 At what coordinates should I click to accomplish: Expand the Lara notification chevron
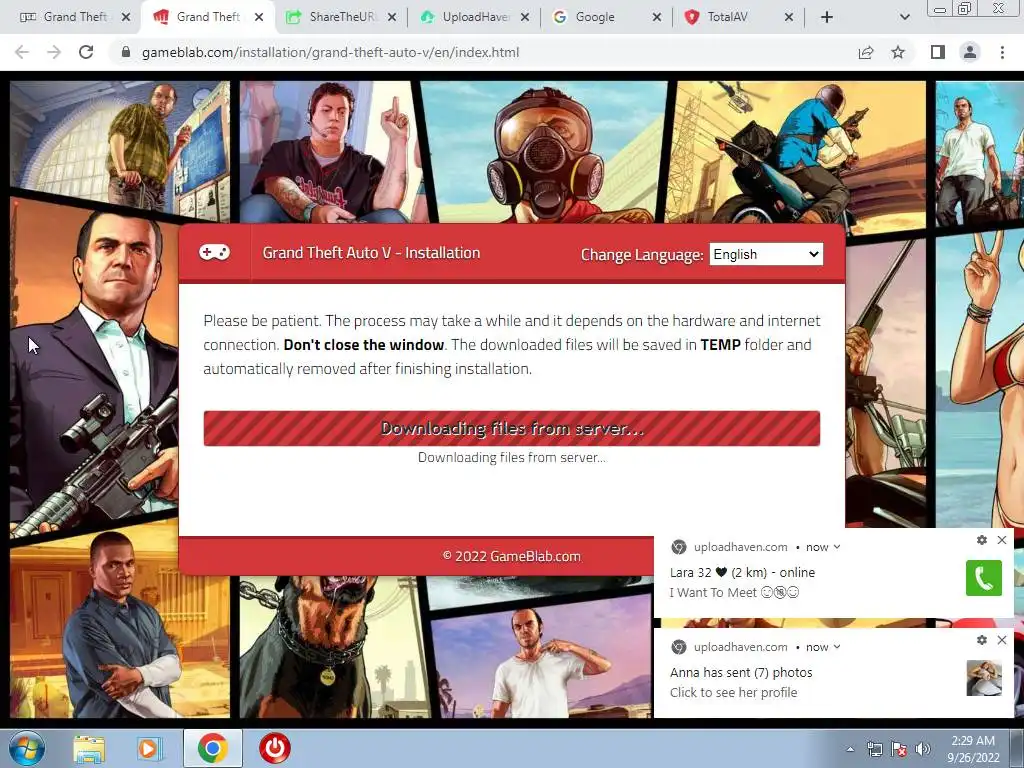click(837, 547)
